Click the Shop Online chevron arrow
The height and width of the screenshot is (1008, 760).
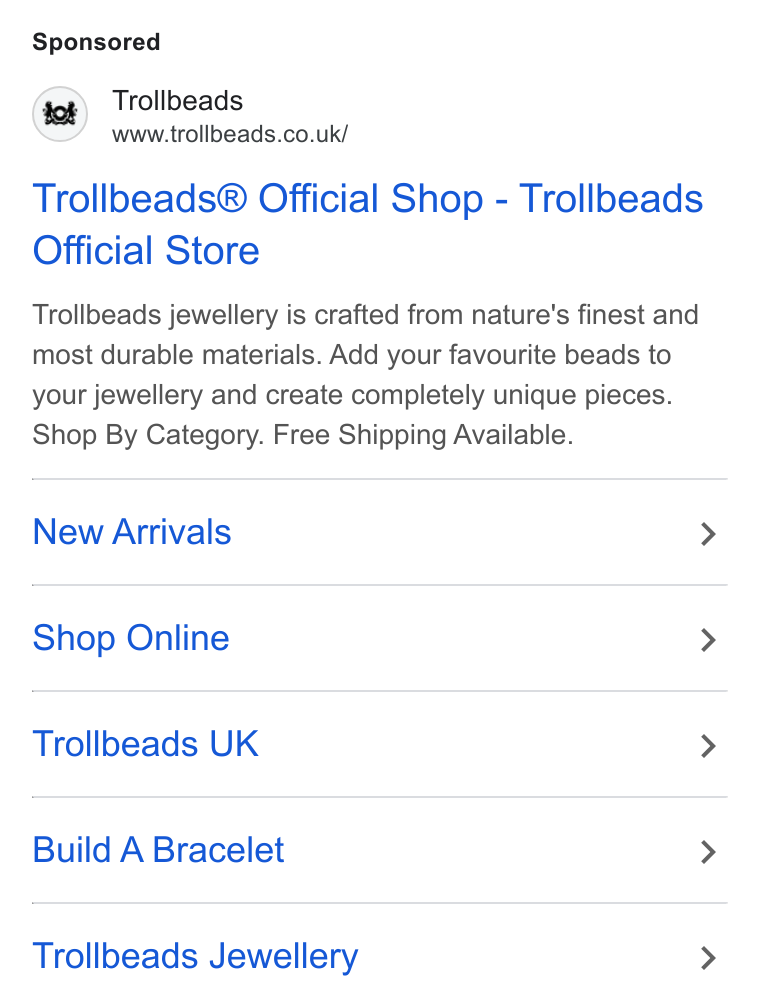(x=708, y=640)
